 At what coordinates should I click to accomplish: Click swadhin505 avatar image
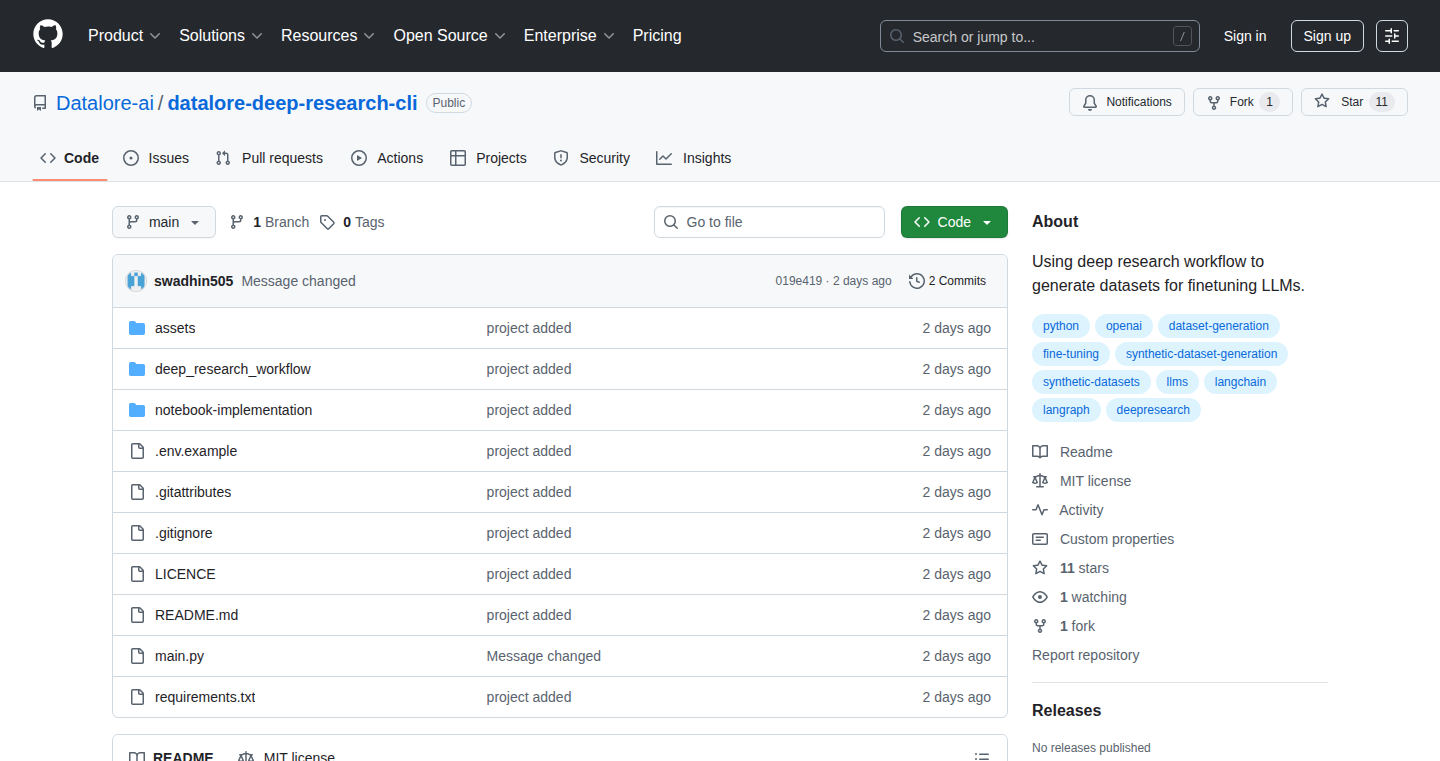(x=136, y=281)
